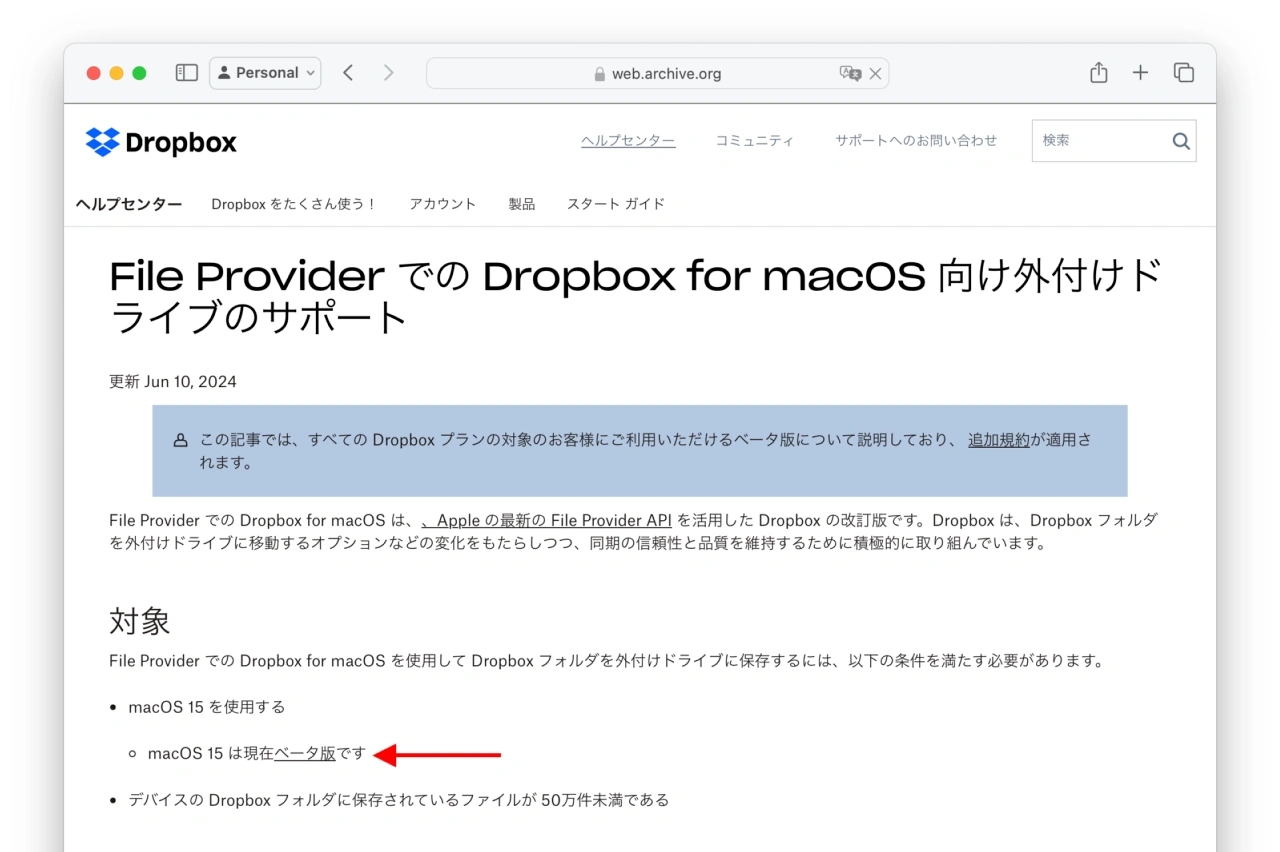Open the Personal profile dropdown
The width and height of the screenshot is (1280, 852).
pos(265,73)
